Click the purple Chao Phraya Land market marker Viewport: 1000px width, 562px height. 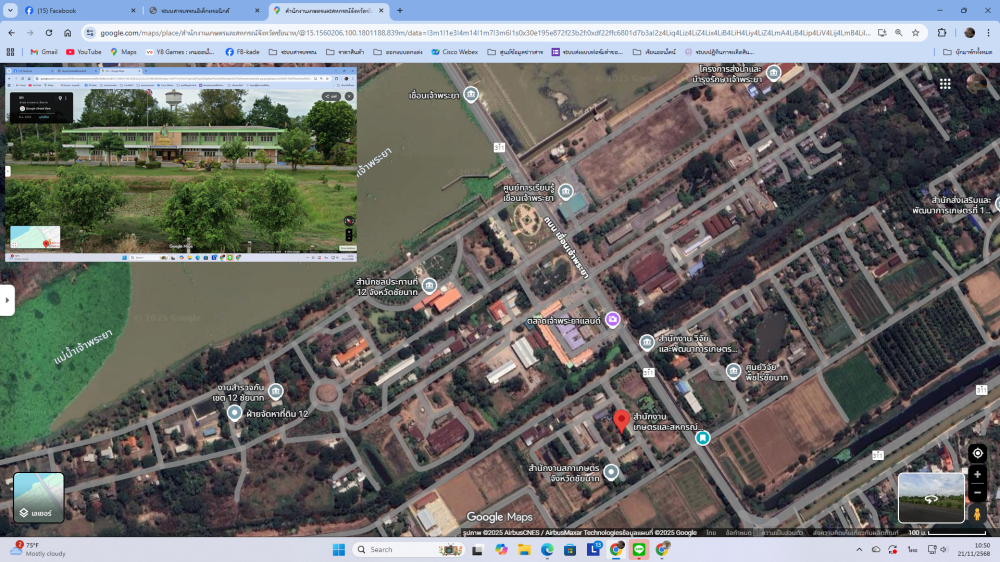tap(612, 320)
